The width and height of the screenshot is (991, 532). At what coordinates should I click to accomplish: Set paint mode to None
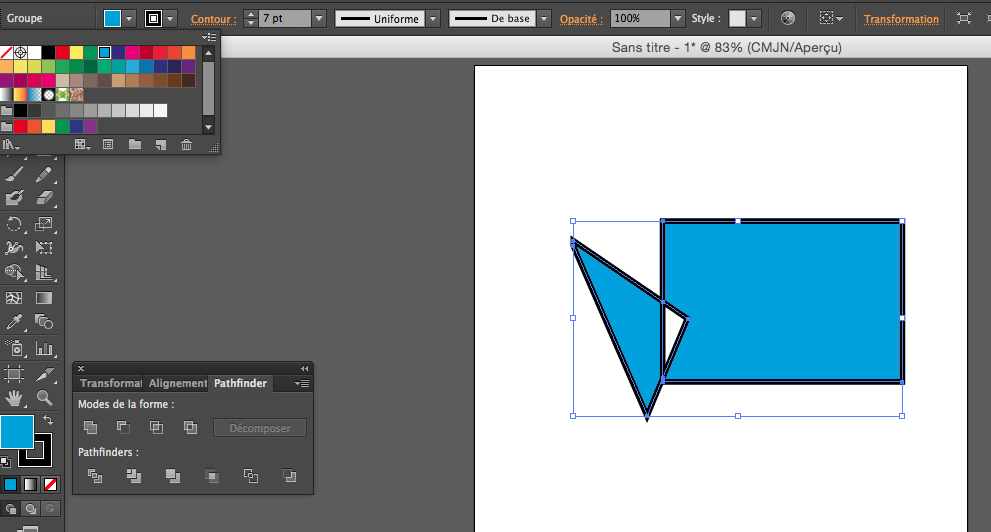tap(51, 485)
